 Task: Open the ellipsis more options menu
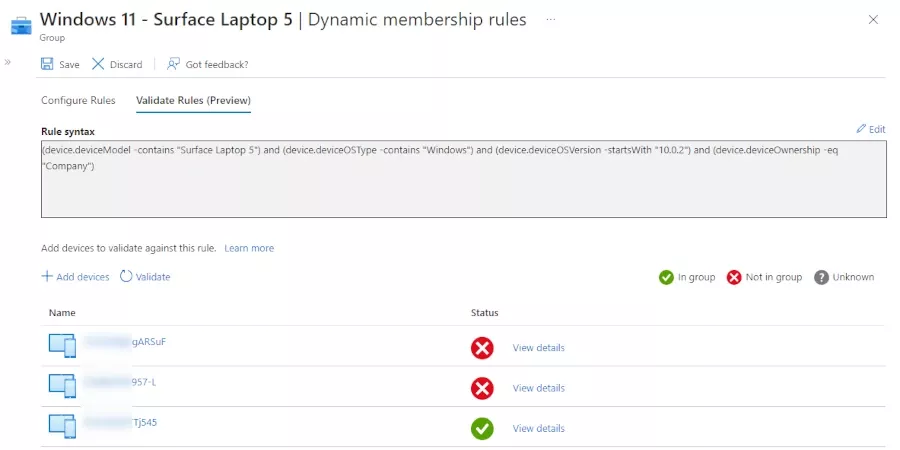(550, 20)
